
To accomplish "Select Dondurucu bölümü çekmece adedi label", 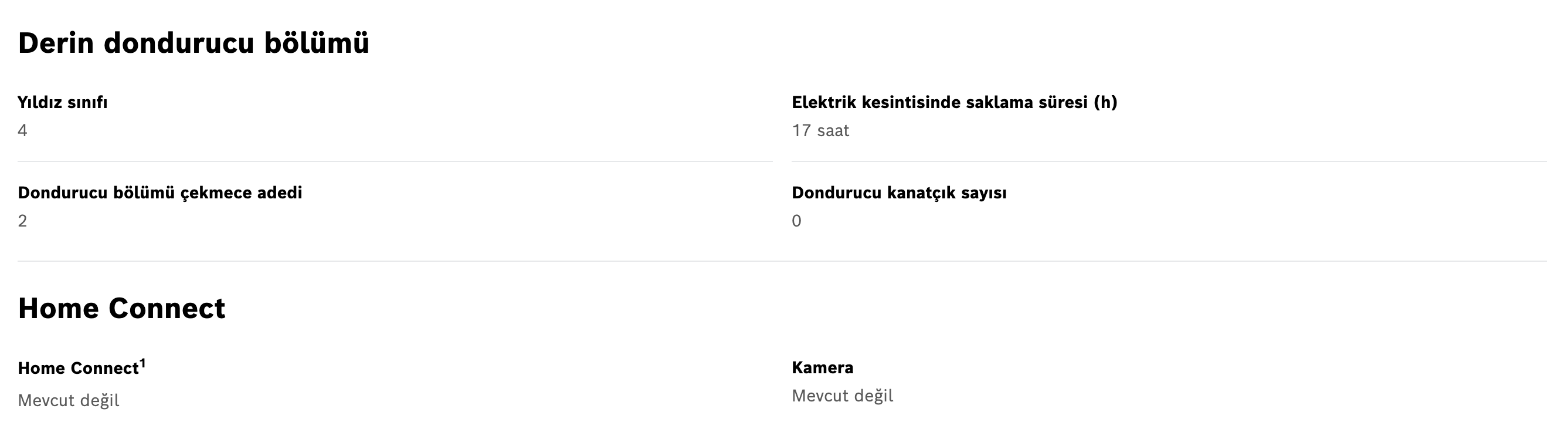I will (x=160, y=193).
